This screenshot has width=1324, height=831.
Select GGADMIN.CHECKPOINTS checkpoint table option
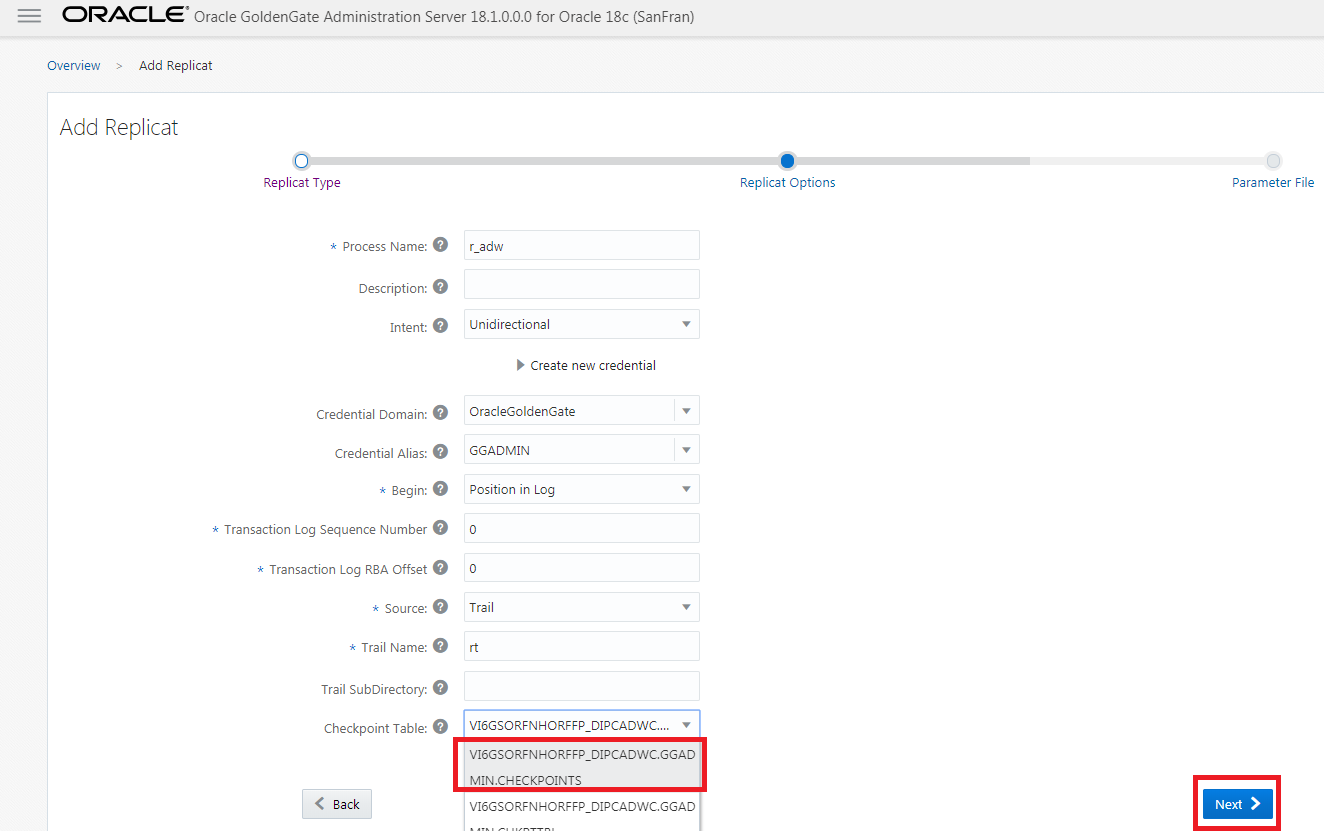pyautogui.click(x=582, y=767)
